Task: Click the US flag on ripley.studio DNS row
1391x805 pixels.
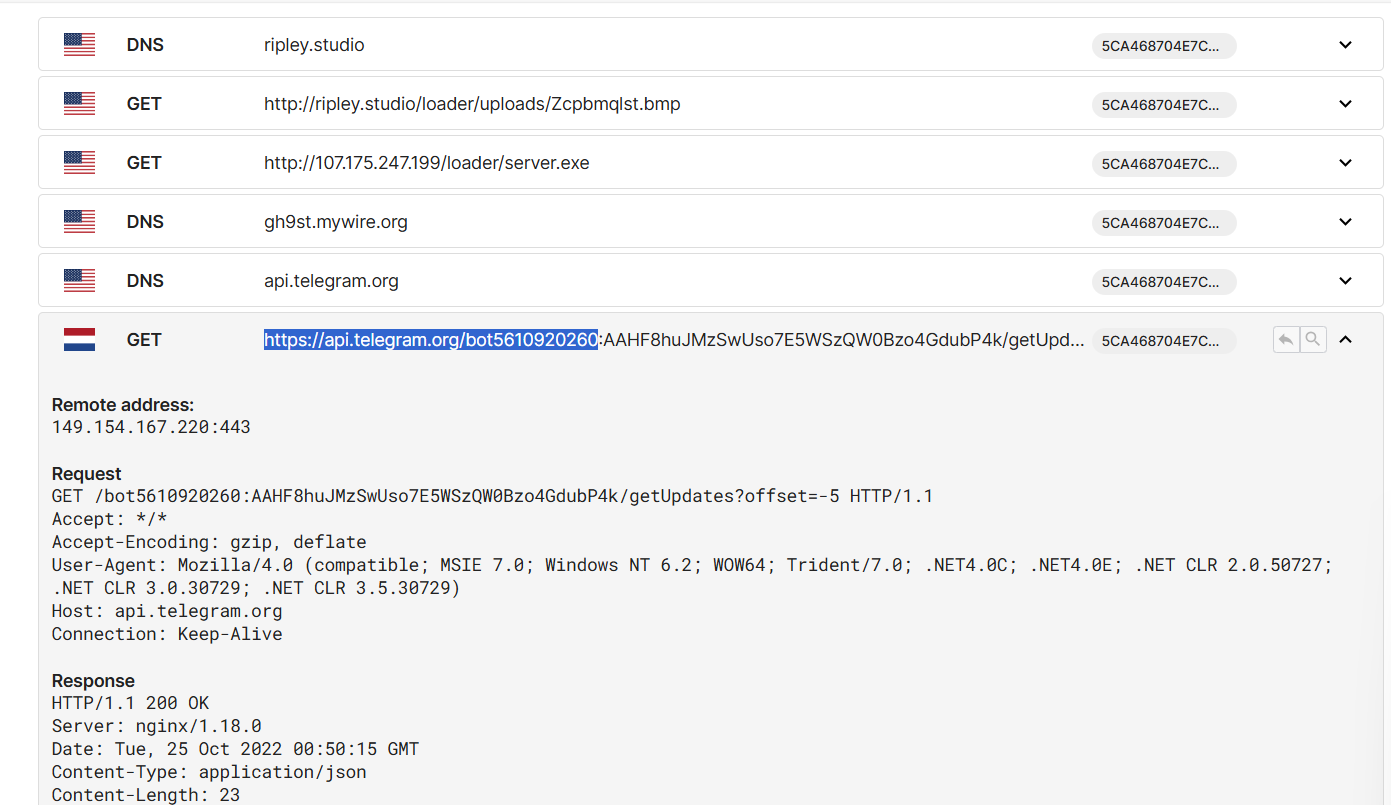Action: 79,45
